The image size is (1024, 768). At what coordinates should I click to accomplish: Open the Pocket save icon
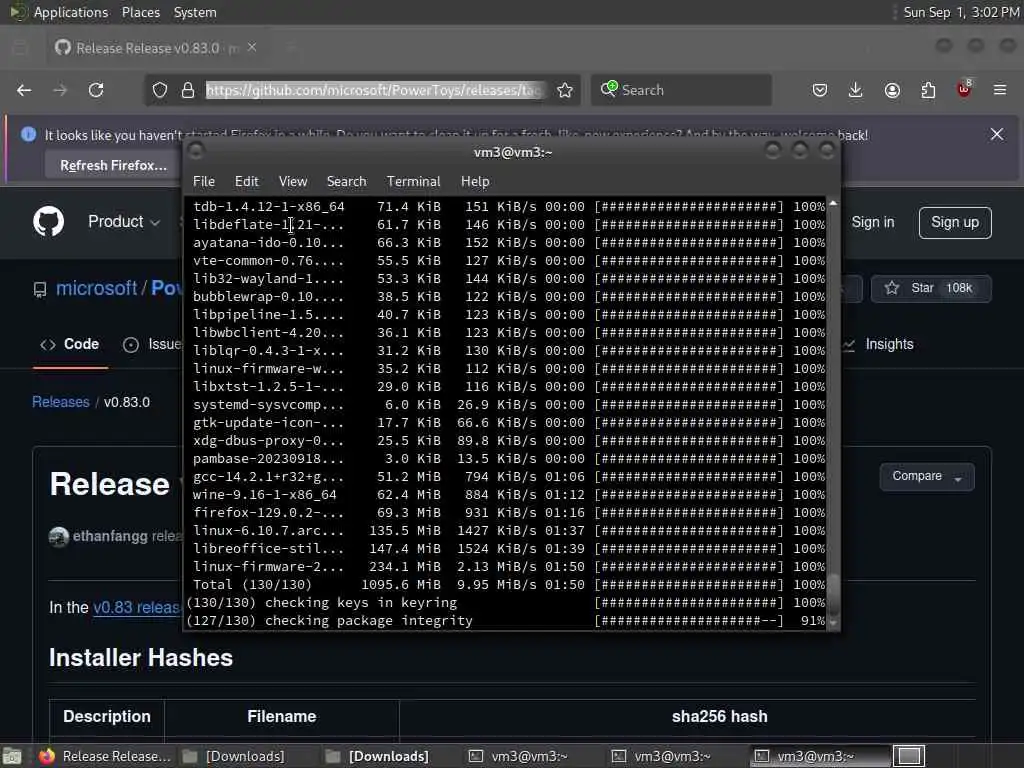click(x=820, y=90)
